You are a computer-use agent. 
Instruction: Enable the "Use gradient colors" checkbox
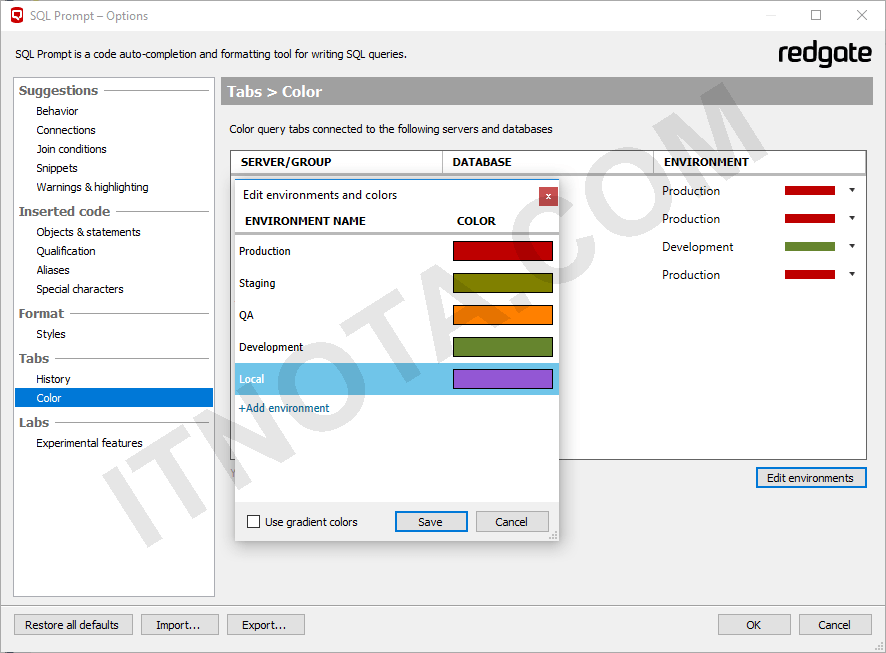[253, 521]
